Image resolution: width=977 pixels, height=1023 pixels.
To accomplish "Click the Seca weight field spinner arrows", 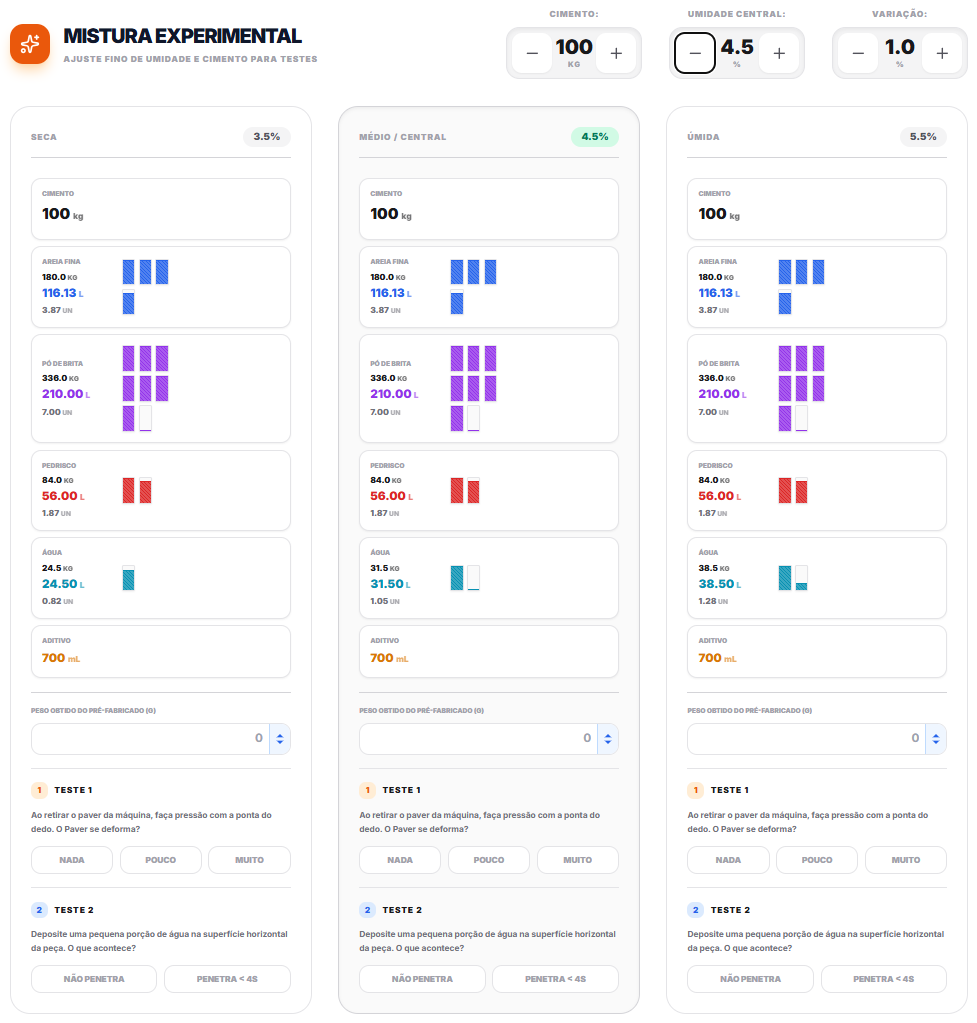I will [280, 739].
